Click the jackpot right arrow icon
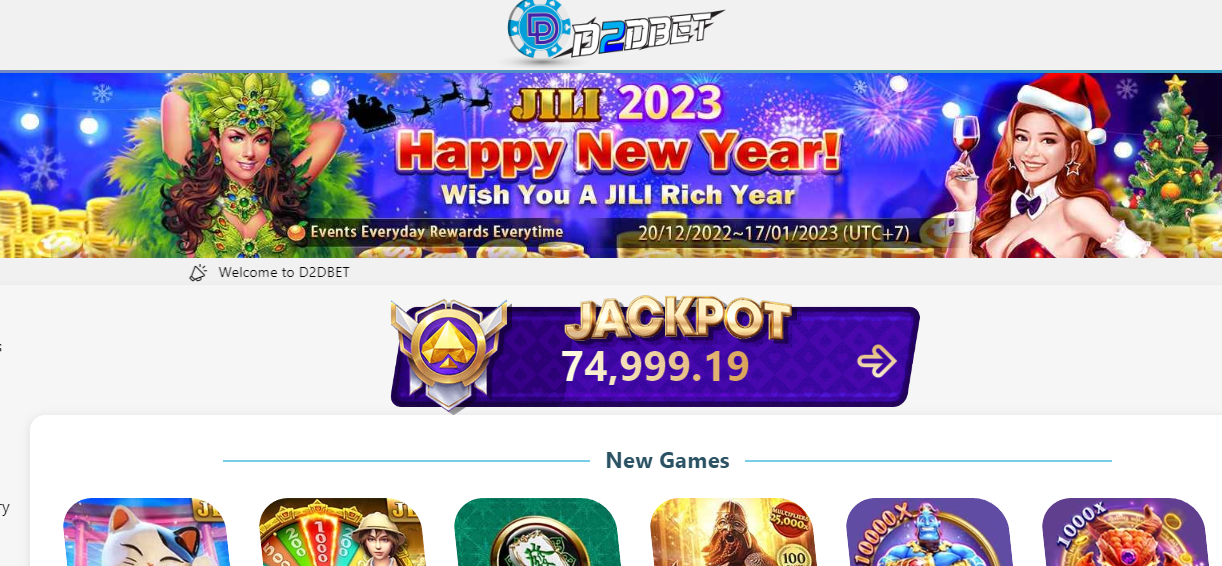Viewport: 1222px width, 566px height. click(x=877, y=361)
